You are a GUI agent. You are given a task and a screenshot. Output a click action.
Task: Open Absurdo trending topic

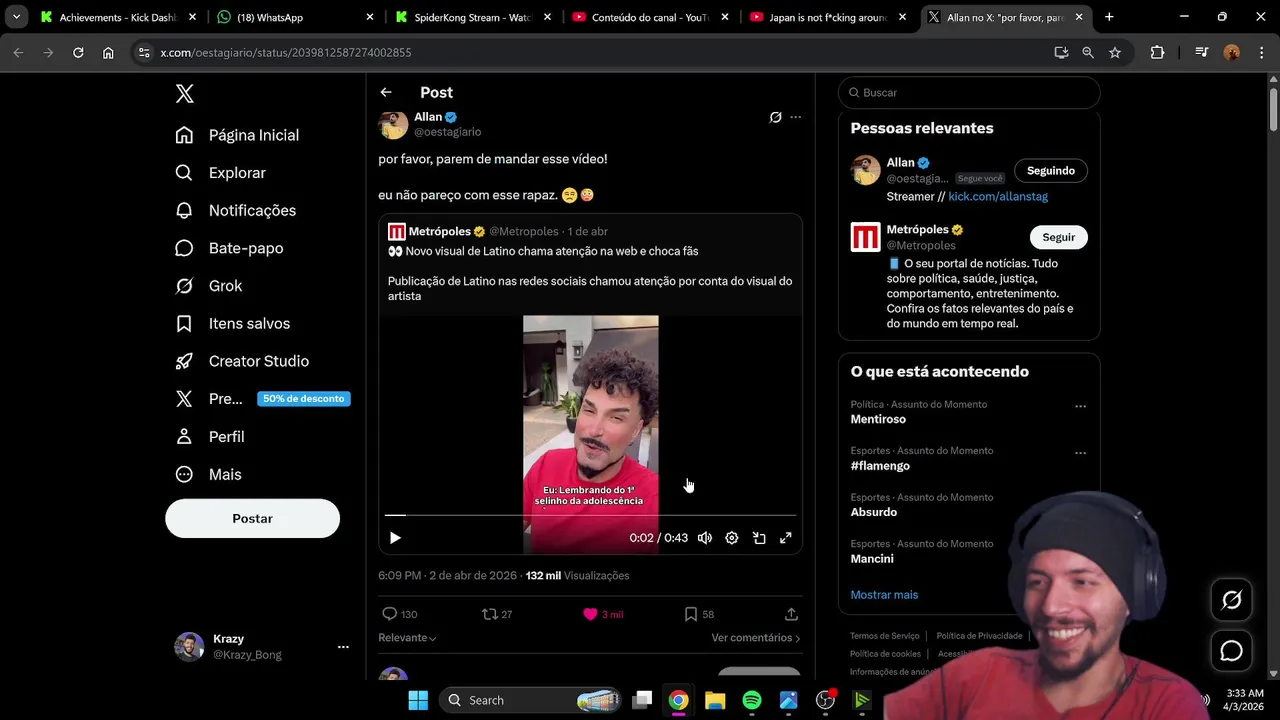[x=874, y=512]
